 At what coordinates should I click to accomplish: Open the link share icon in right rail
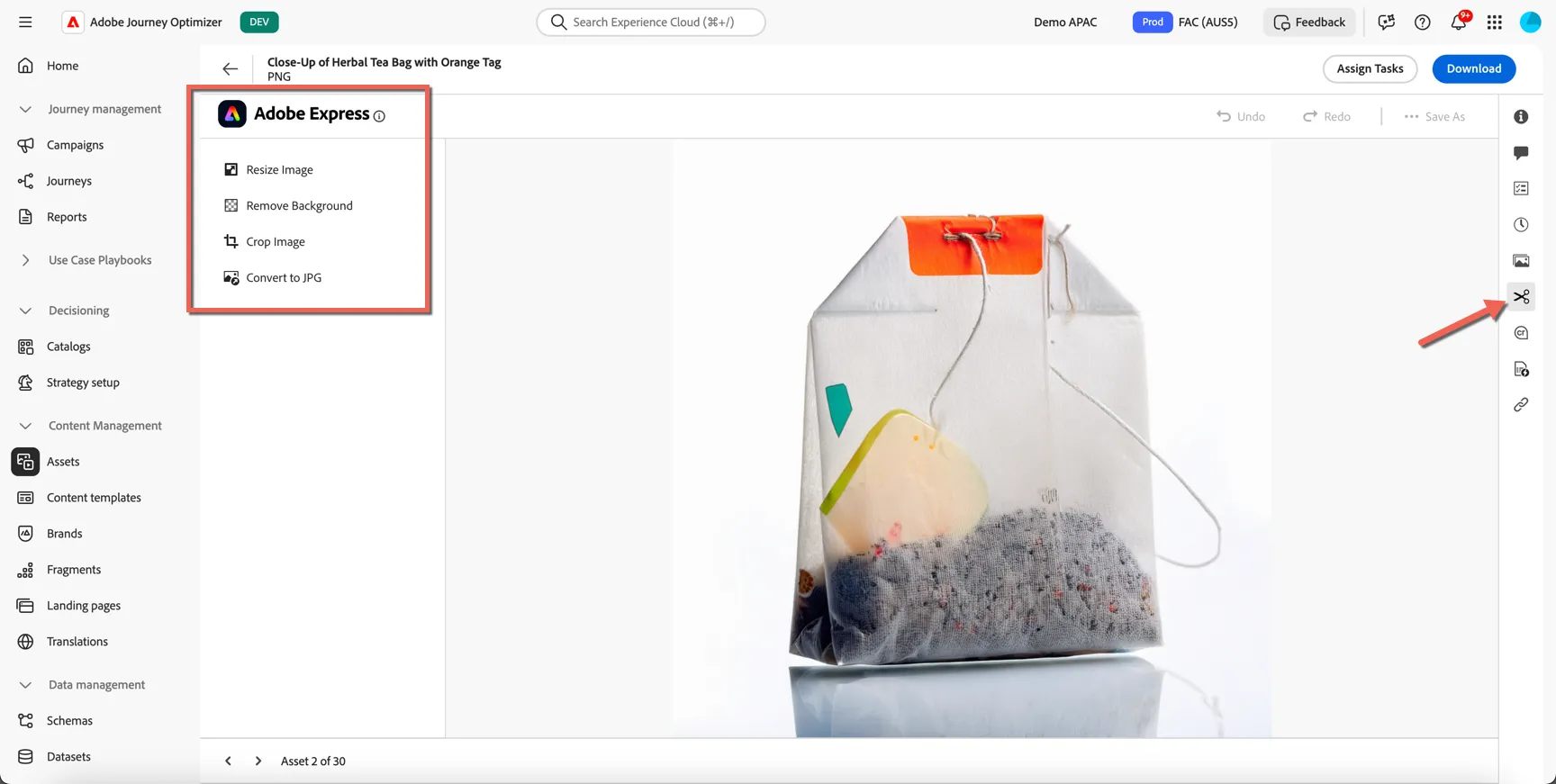pyautogui.click(x=1521, y=405)
